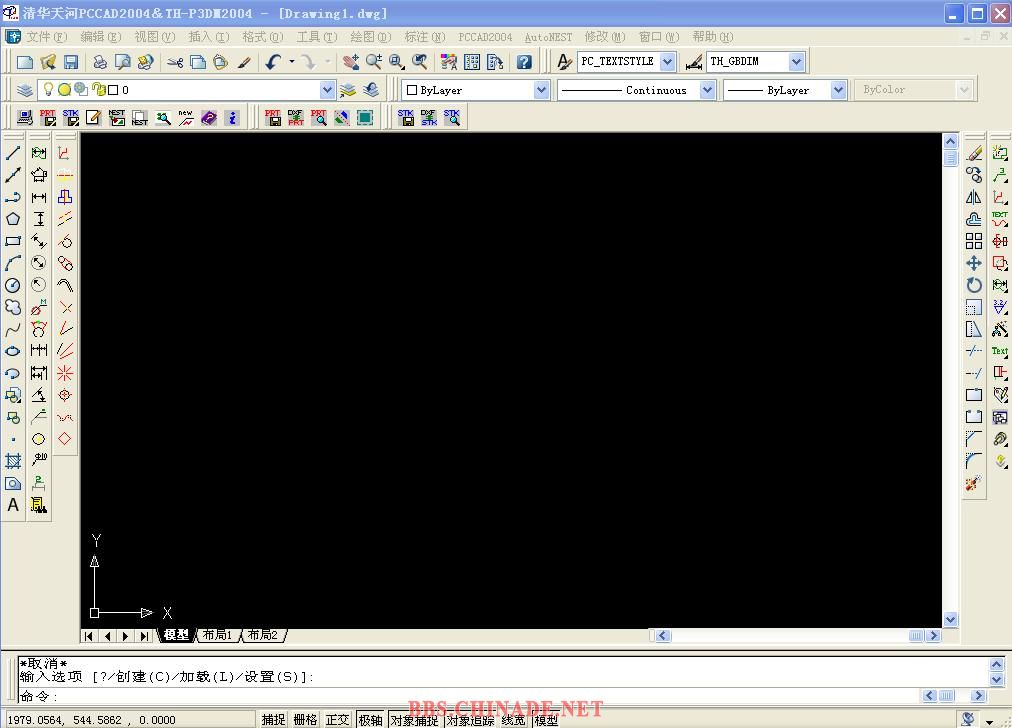The width and height of the screenshot is (1012, 728).
Task: Open the AutoNEST menu
Action: coord(548,37)
